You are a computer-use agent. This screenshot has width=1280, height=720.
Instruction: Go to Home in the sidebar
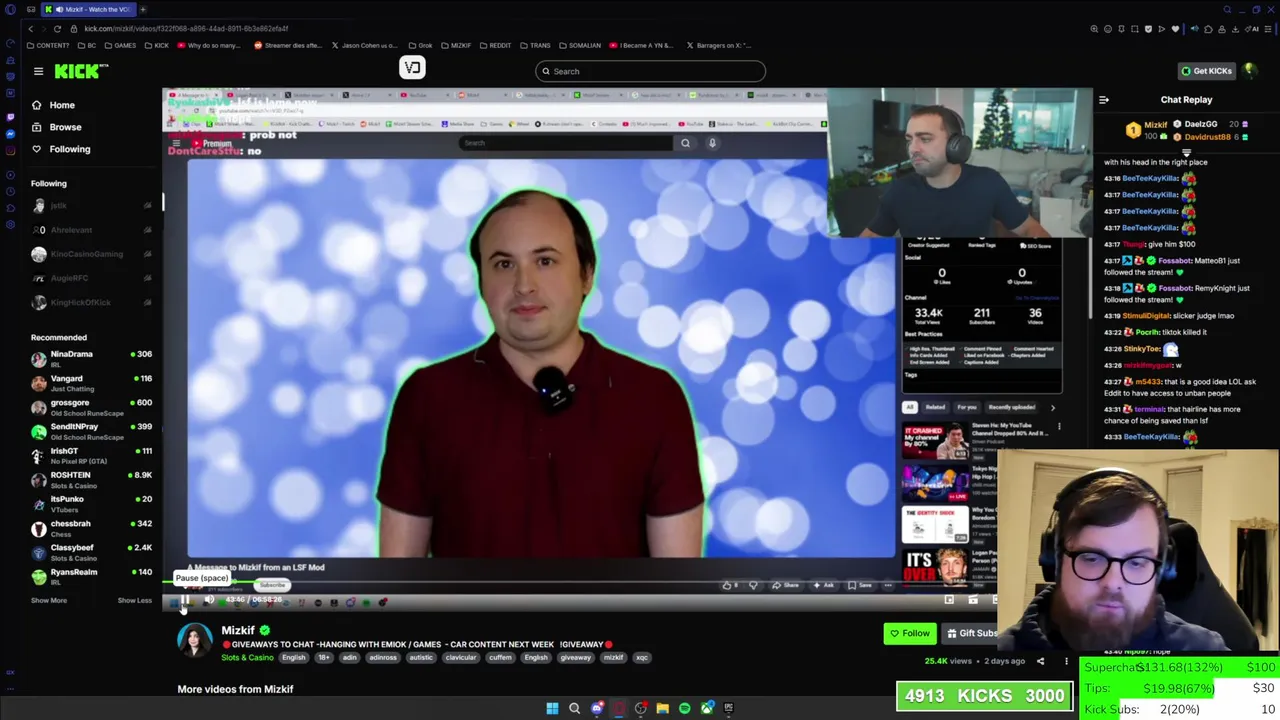(x=62, y=105)
